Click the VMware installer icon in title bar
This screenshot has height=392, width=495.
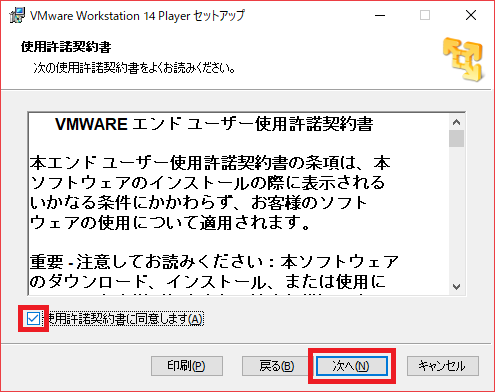(17, 15)
